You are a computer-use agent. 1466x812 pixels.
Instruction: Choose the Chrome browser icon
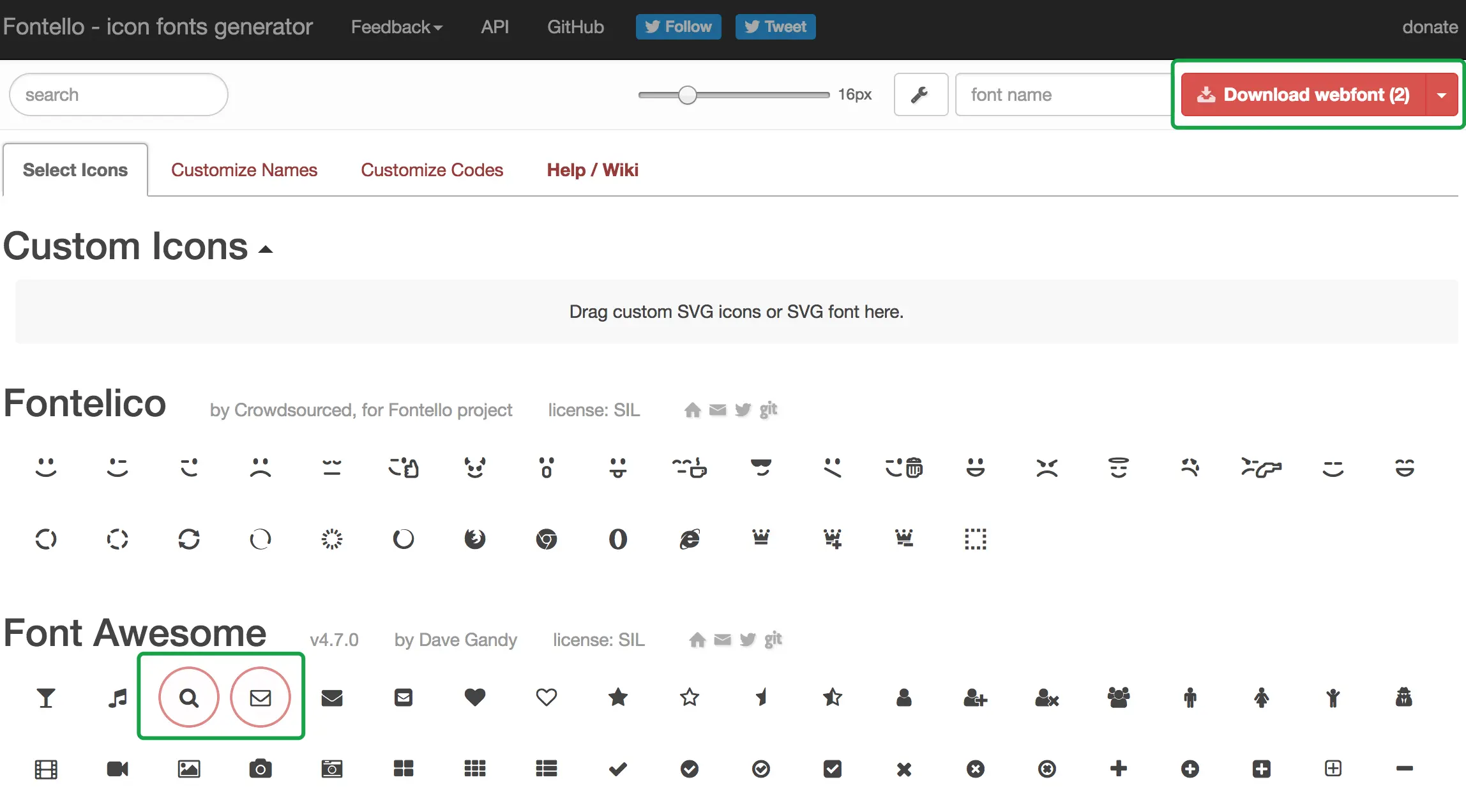coord(546,539)
